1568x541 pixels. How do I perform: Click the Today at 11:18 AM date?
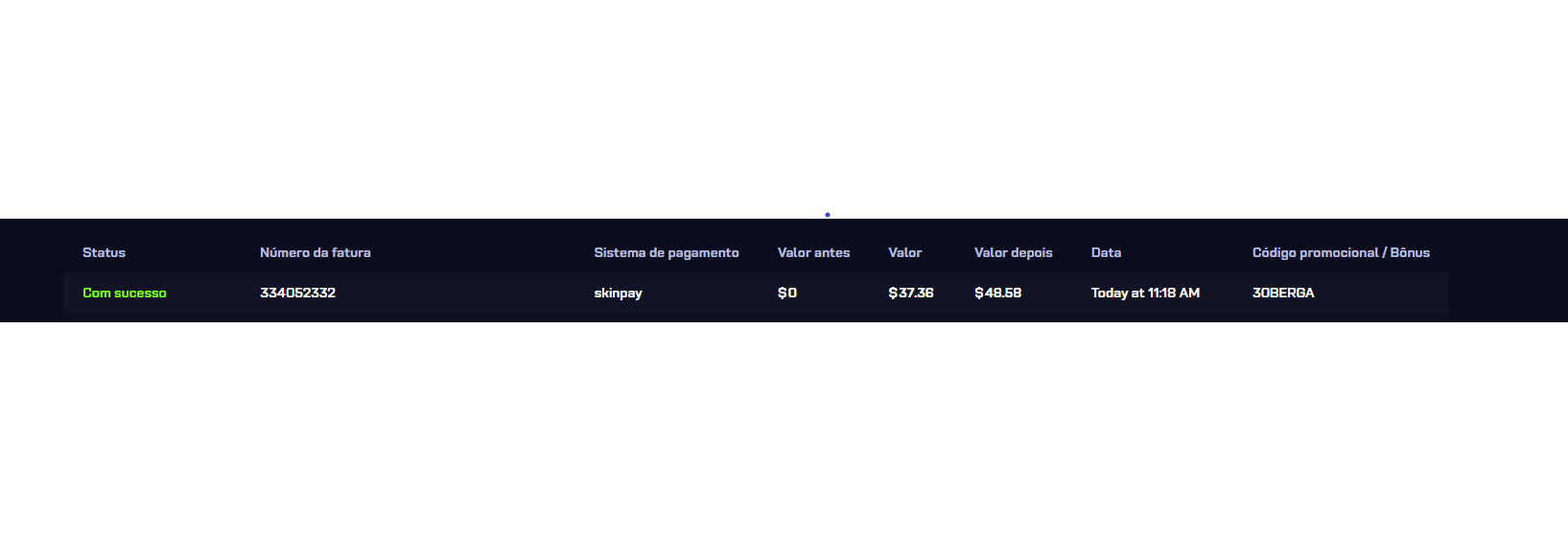(x=1145, y=294)
